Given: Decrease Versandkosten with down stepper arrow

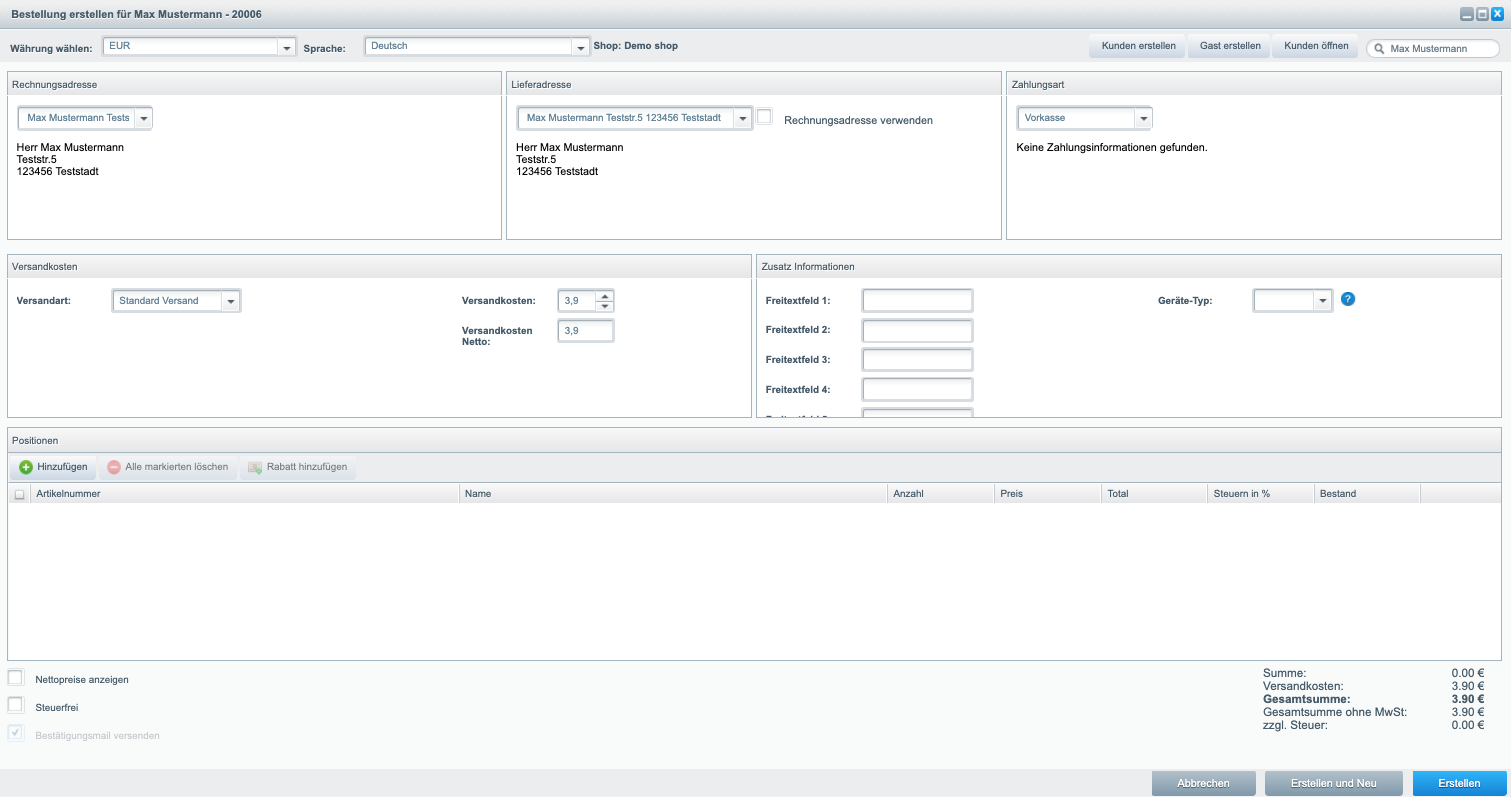Looking at the screenshot, I should pos(604,306).
